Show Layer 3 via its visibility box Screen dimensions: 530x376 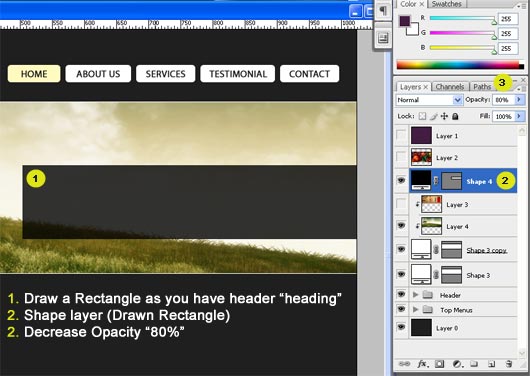[401, 204]
